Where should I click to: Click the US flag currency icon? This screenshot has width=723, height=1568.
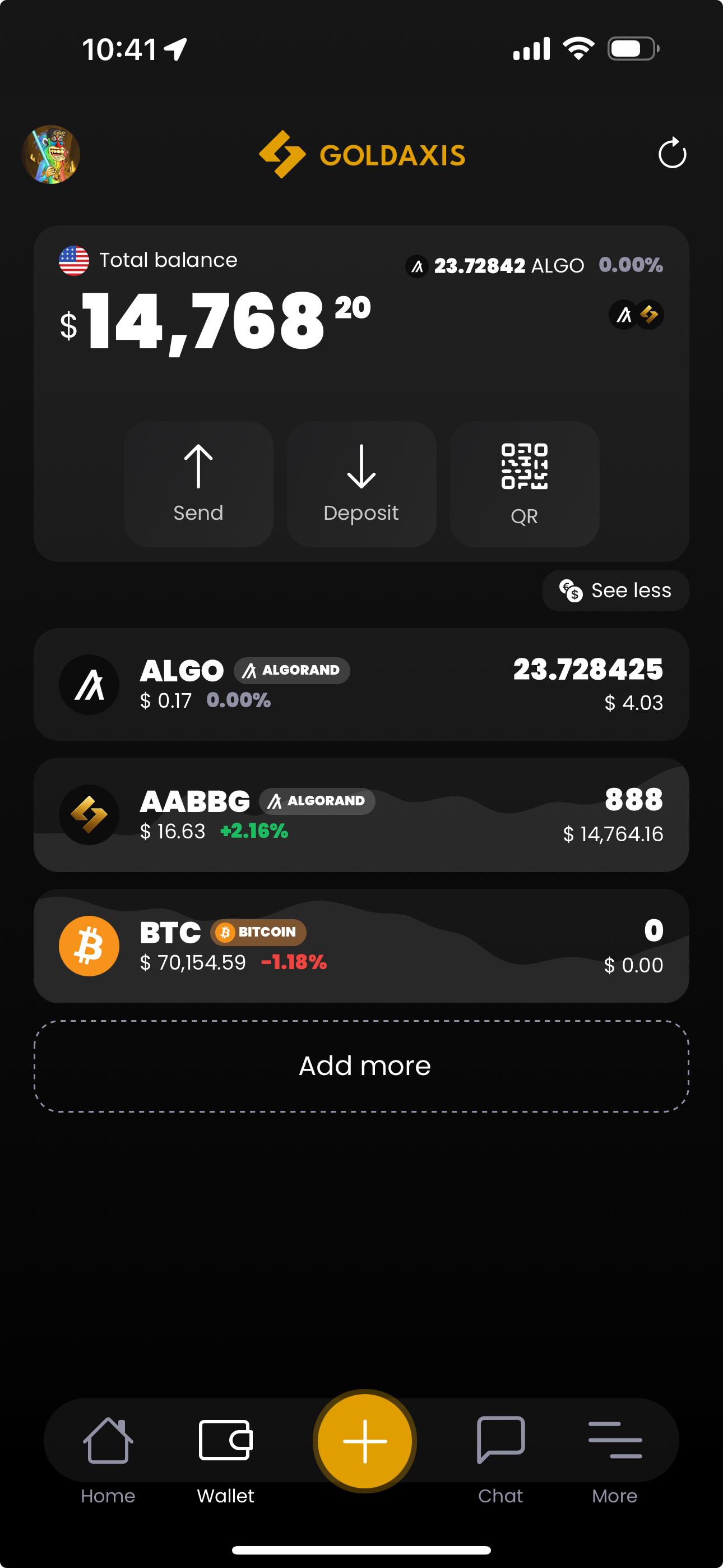(x=73, y=261)
